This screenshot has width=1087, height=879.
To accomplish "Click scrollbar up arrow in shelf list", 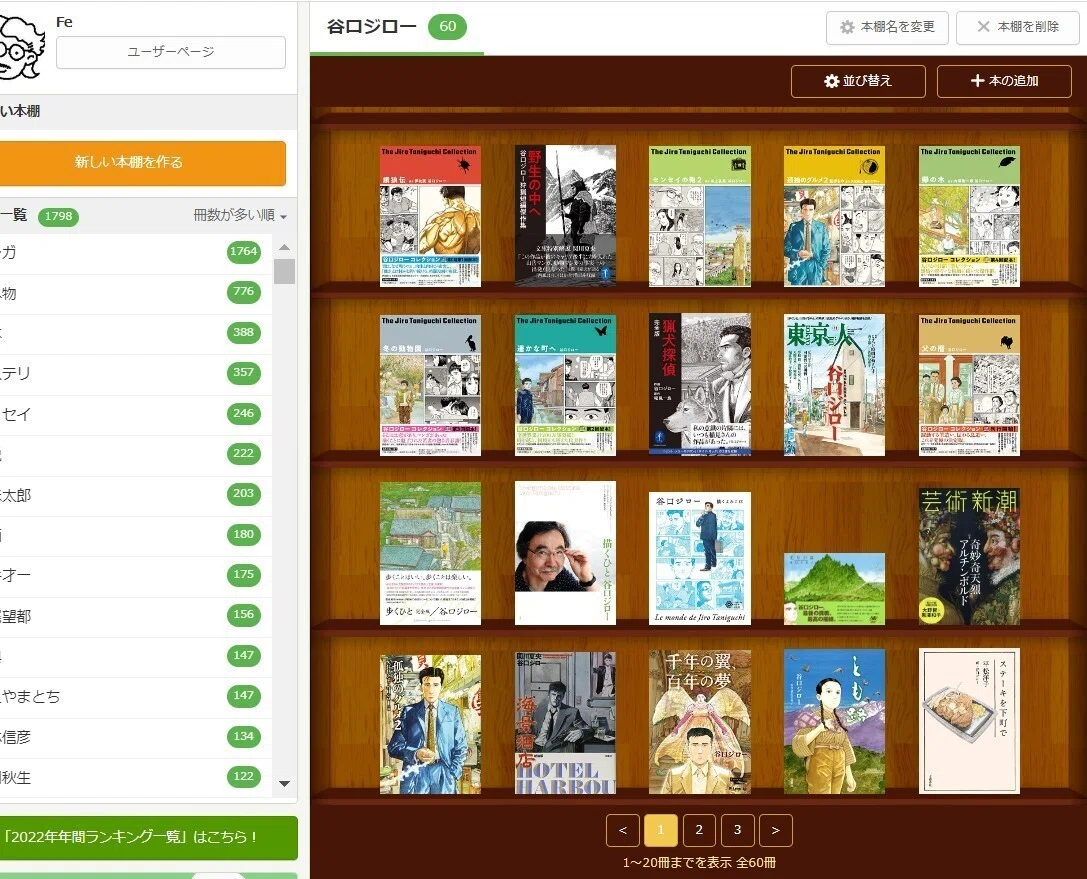I will point(284,247).
